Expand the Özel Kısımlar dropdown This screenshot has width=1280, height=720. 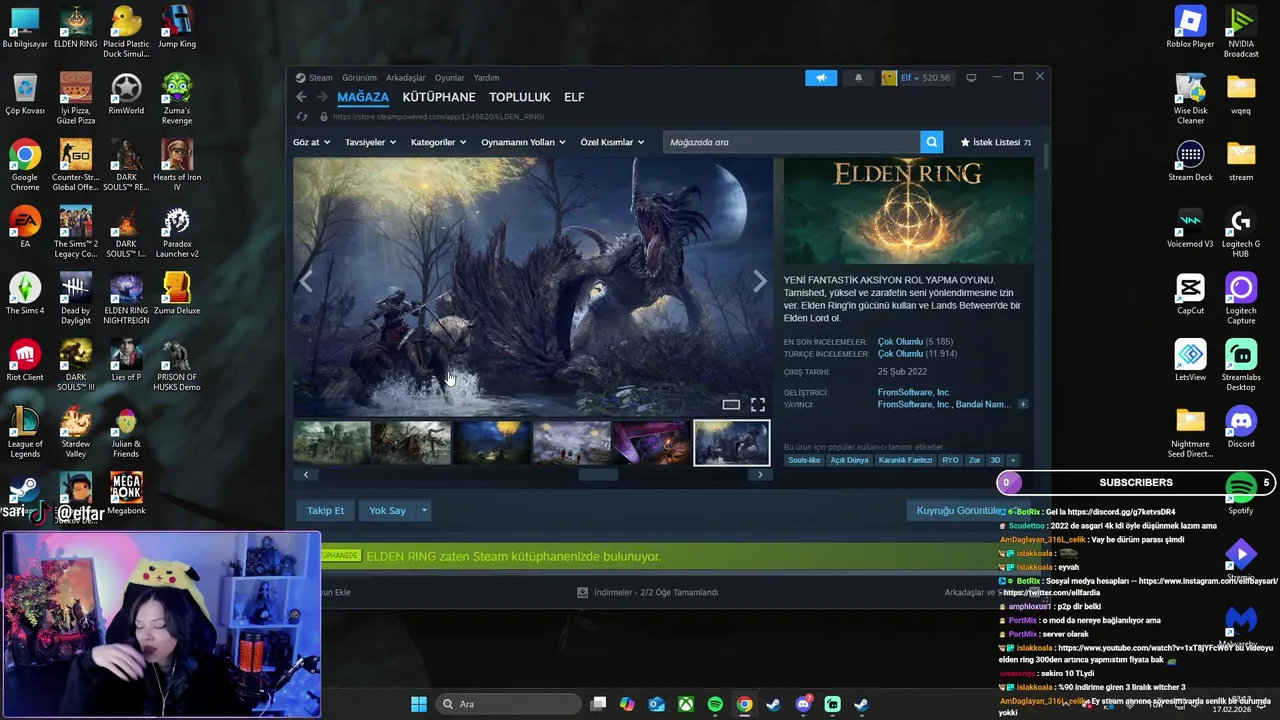[612, 142]
